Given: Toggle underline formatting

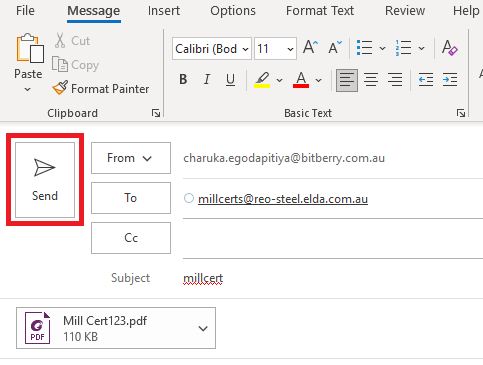Looking at the screenshot, I should [230, 79].
